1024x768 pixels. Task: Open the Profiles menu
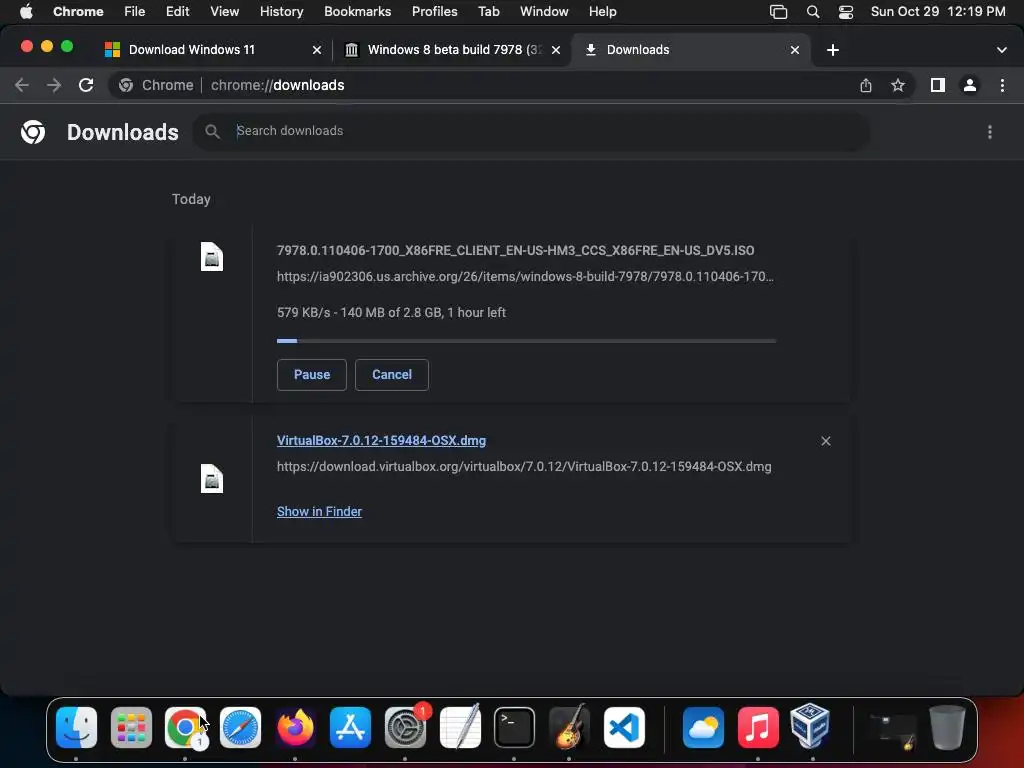click(x=434, y=11)
